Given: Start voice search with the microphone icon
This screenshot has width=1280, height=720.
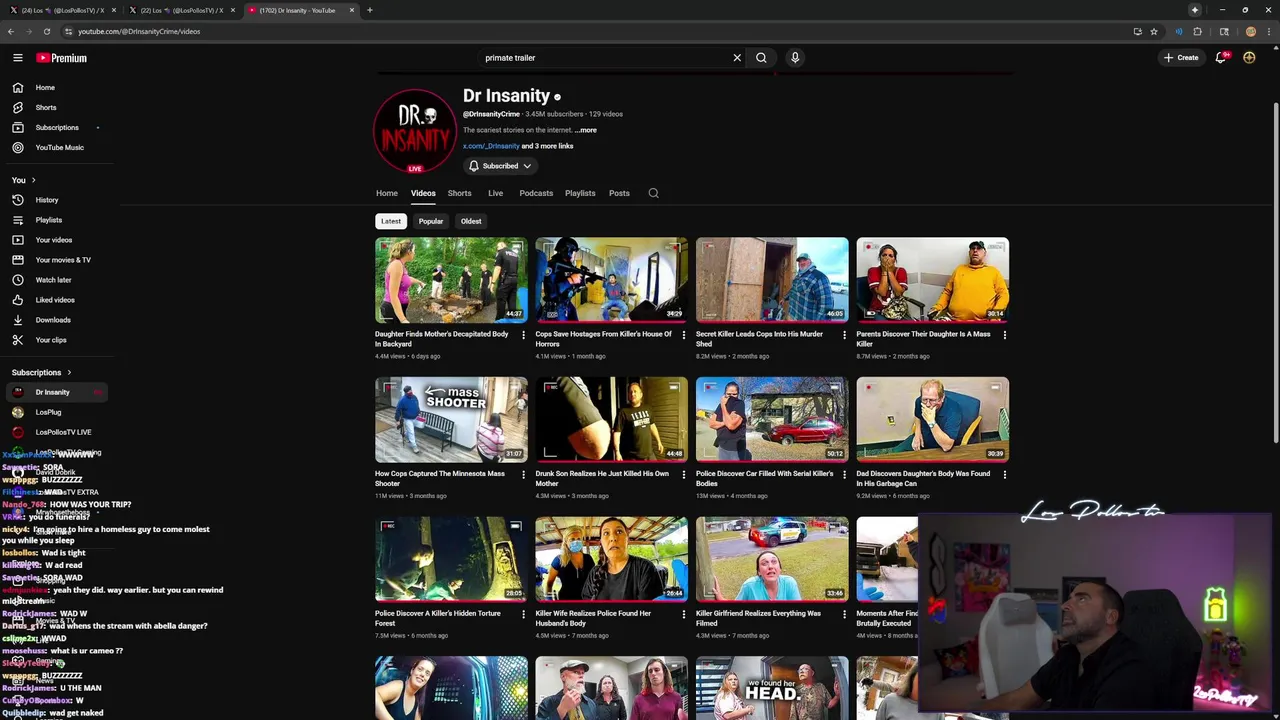Looking at the screenshot, I should (795, 58).
